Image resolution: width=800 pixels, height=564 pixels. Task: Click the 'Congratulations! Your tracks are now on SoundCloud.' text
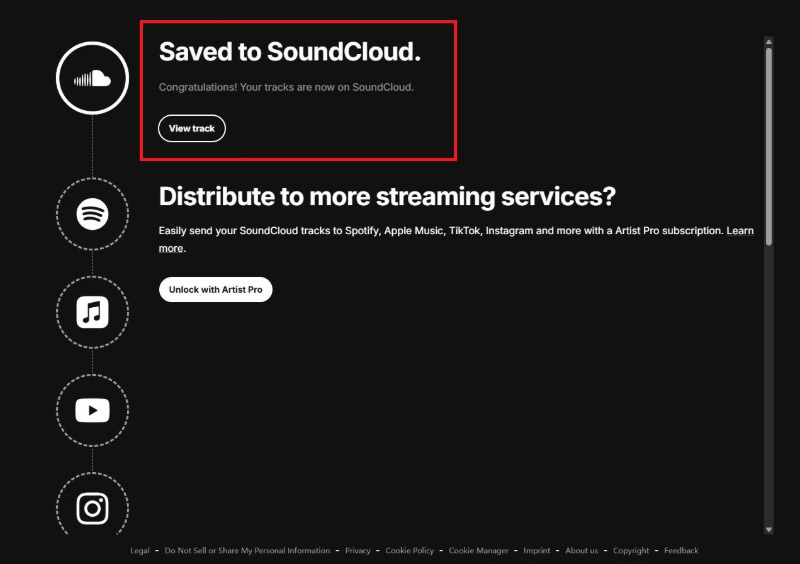[286, 87]
